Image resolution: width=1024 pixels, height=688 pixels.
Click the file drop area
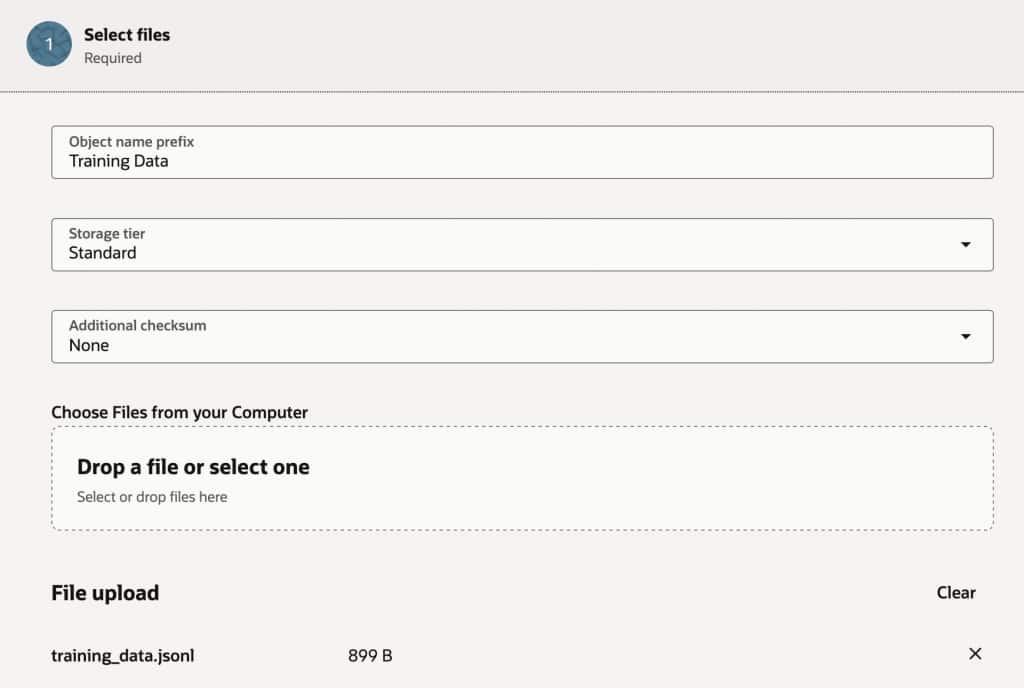[520, 477]
